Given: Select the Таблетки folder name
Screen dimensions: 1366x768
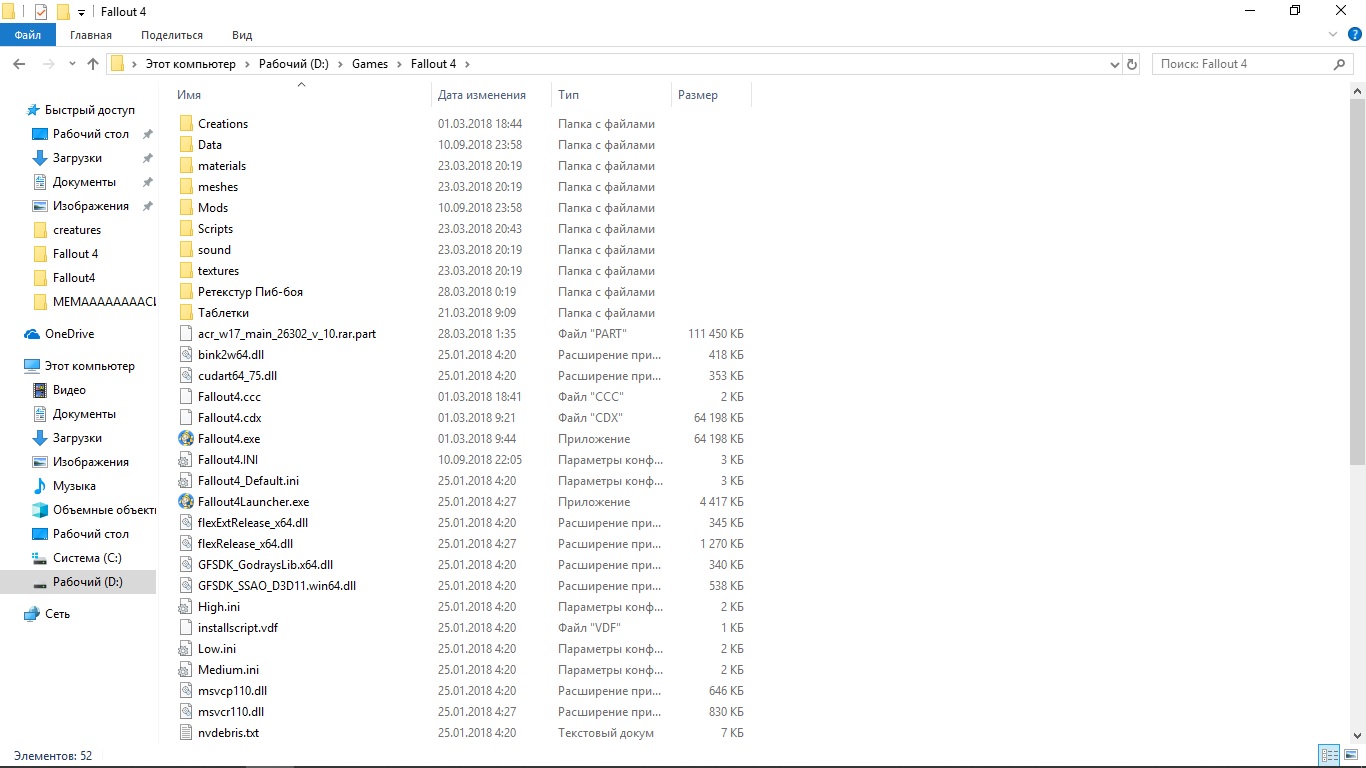Looking at the screenshot, I should tap(223, 313).
